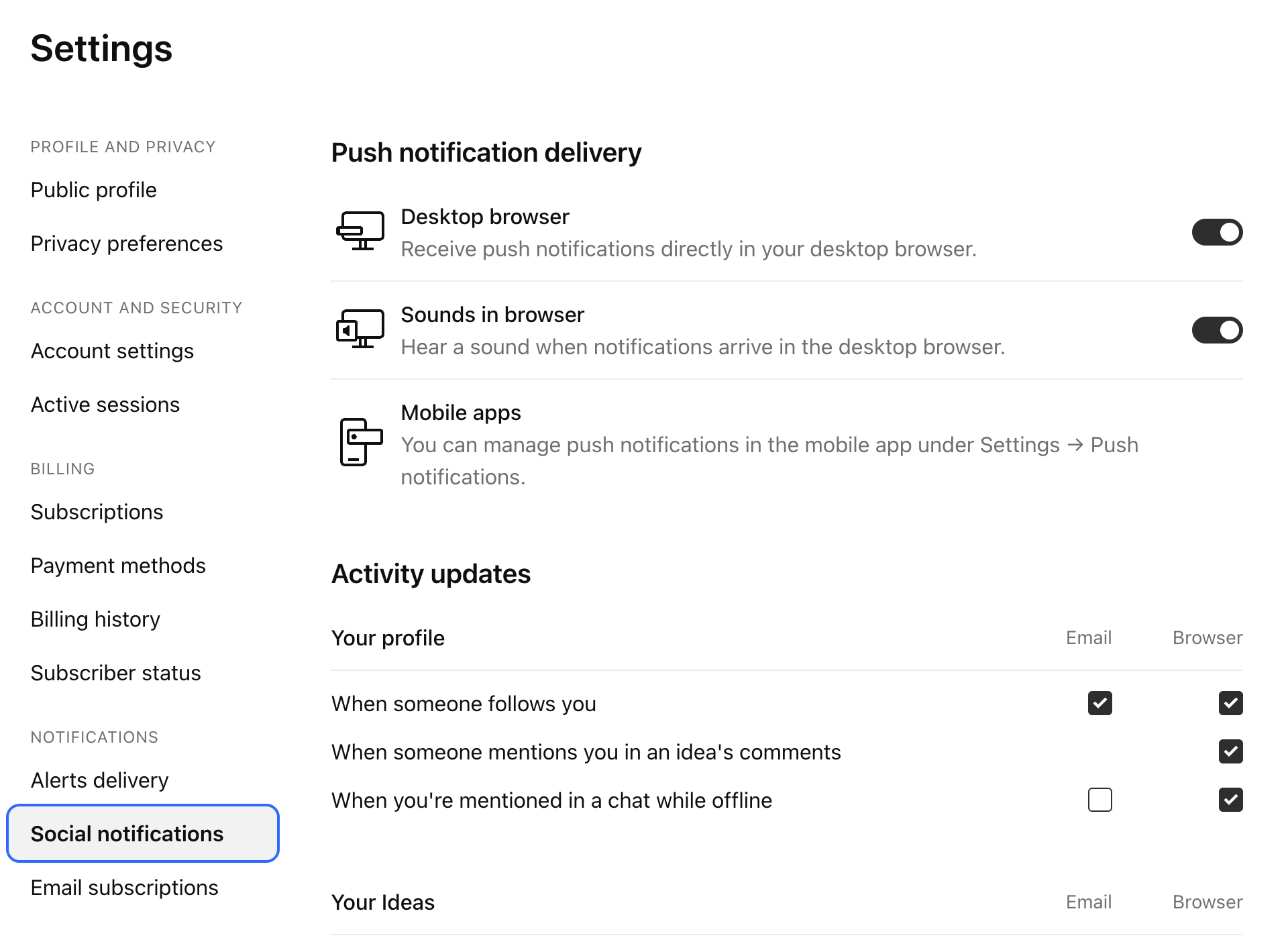This screenshot has height=950, width=1288.
Task: Turn off Desktop browser push notifications toggle
Action: [x=1217, y=233]
